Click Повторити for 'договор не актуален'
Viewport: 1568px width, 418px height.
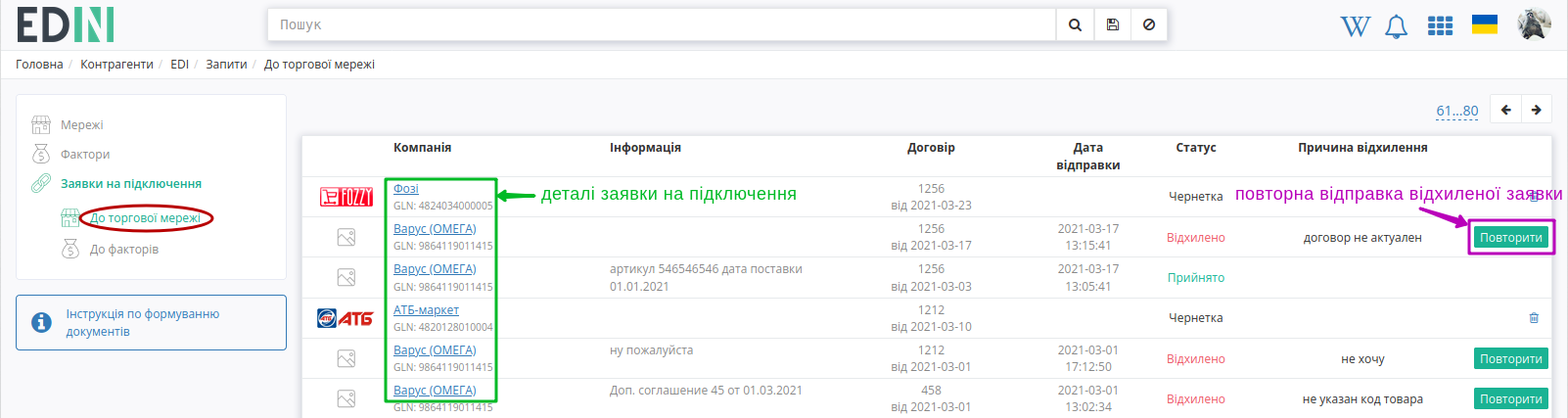point(1511,237)
